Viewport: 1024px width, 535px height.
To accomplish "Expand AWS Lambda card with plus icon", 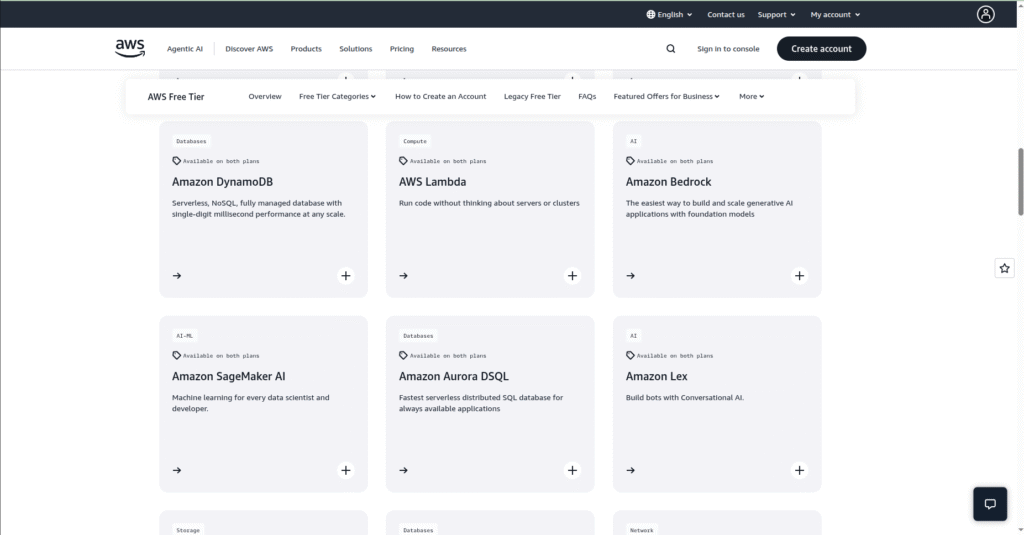I will [572, 276].
